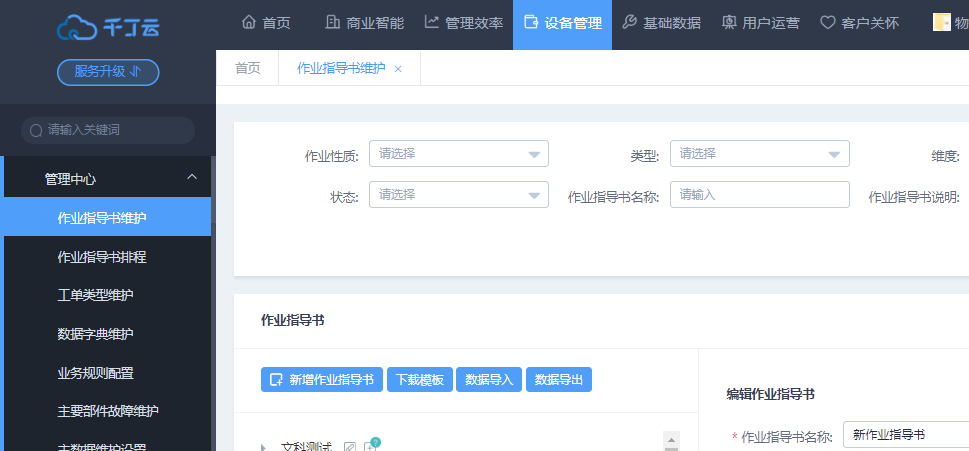
Task: Select the 设备管理 navigation menu
Action: coord(562,23)
